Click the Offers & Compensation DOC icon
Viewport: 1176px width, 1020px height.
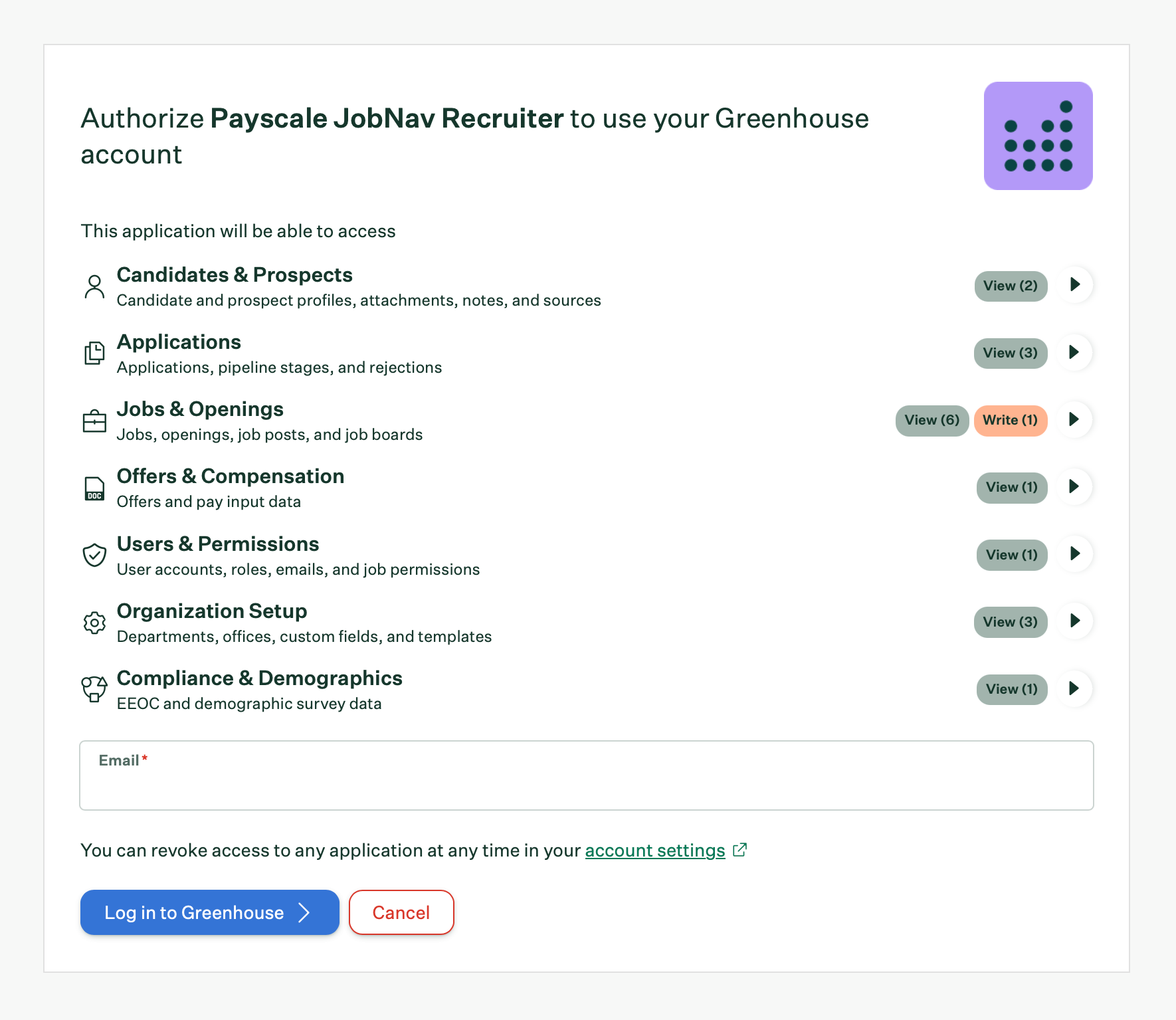coord(94,488)
